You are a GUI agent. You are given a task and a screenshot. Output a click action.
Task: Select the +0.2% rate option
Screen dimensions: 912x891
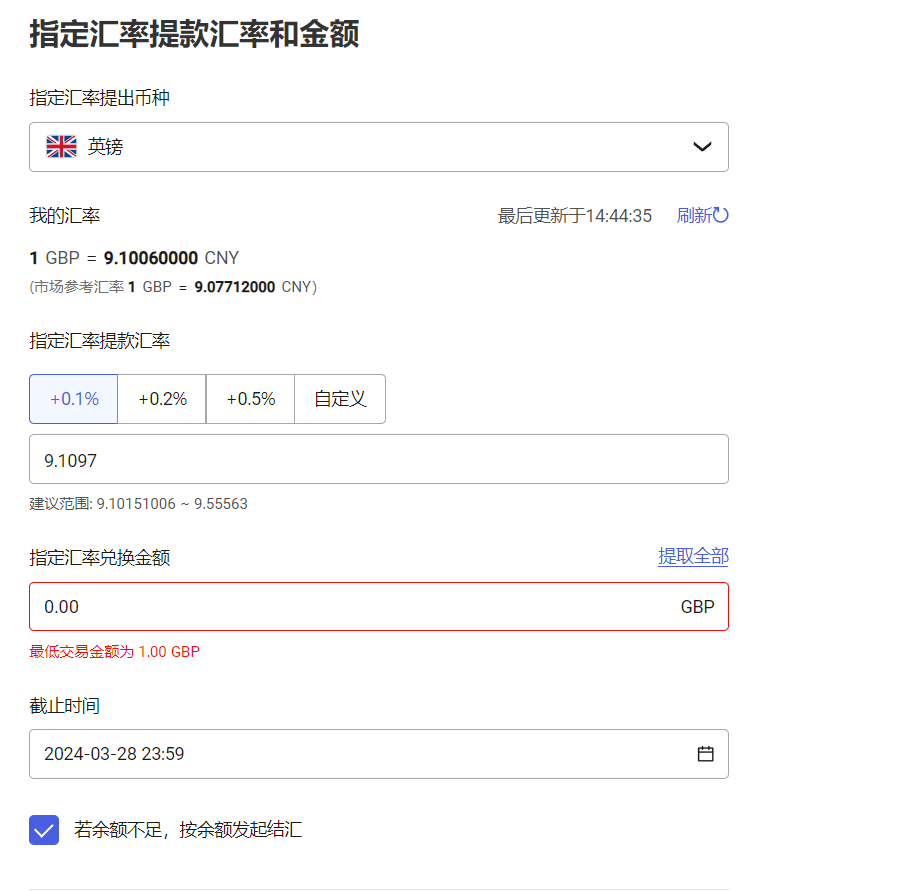[162, 399]
